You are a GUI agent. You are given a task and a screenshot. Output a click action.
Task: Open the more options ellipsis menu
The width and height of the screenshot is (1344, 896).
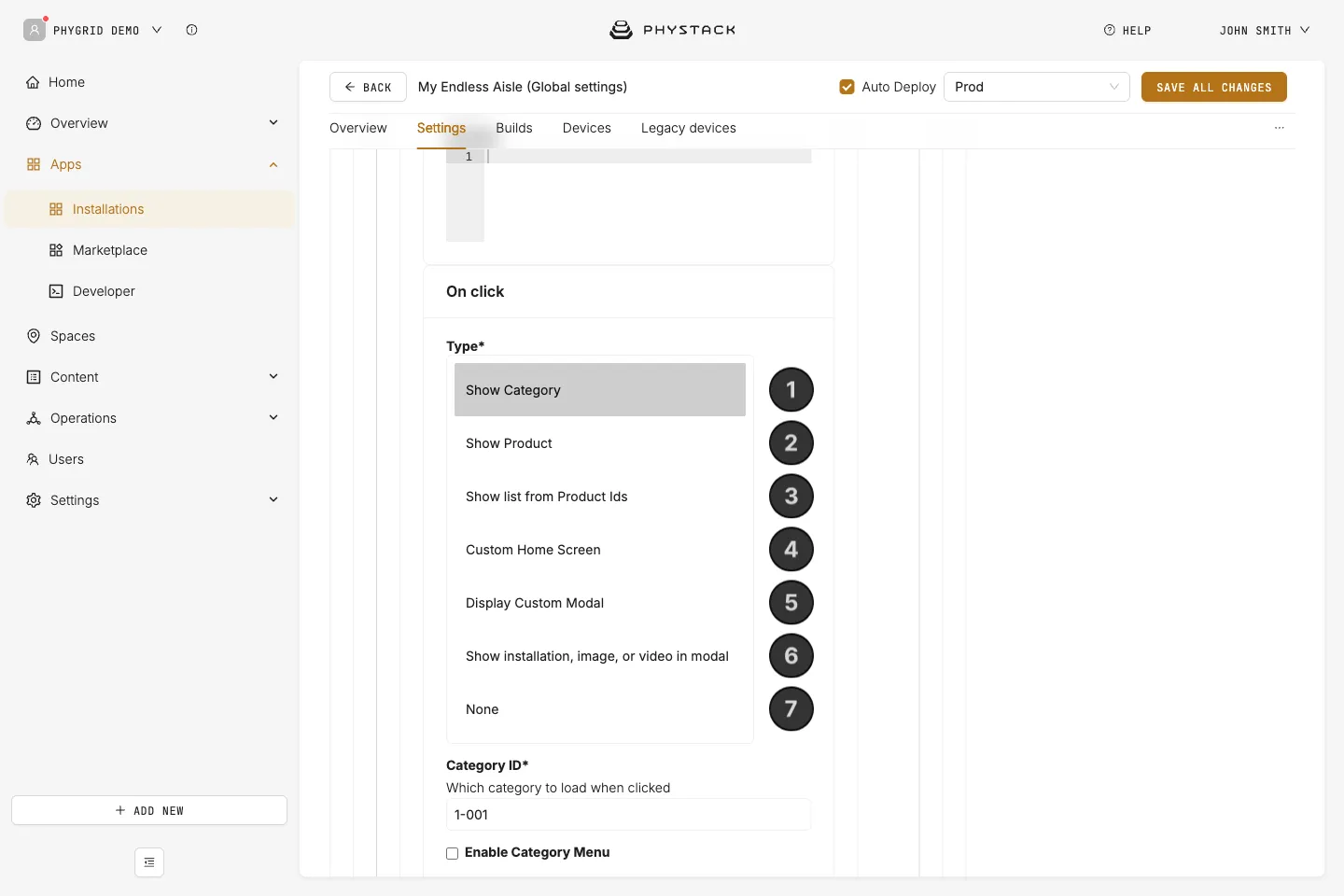pyautogui.click(x=1280, y=128)
